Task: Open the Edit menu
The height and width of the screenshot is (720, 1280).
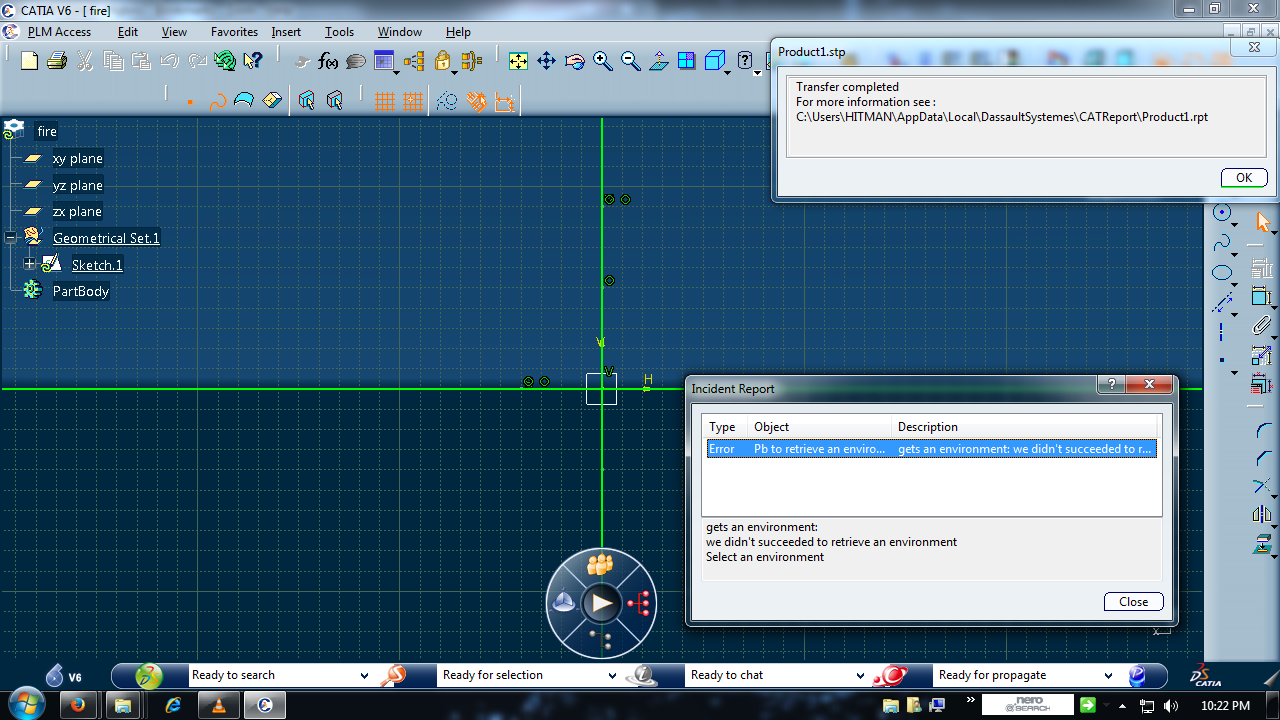Action: [x=128, y=32]
